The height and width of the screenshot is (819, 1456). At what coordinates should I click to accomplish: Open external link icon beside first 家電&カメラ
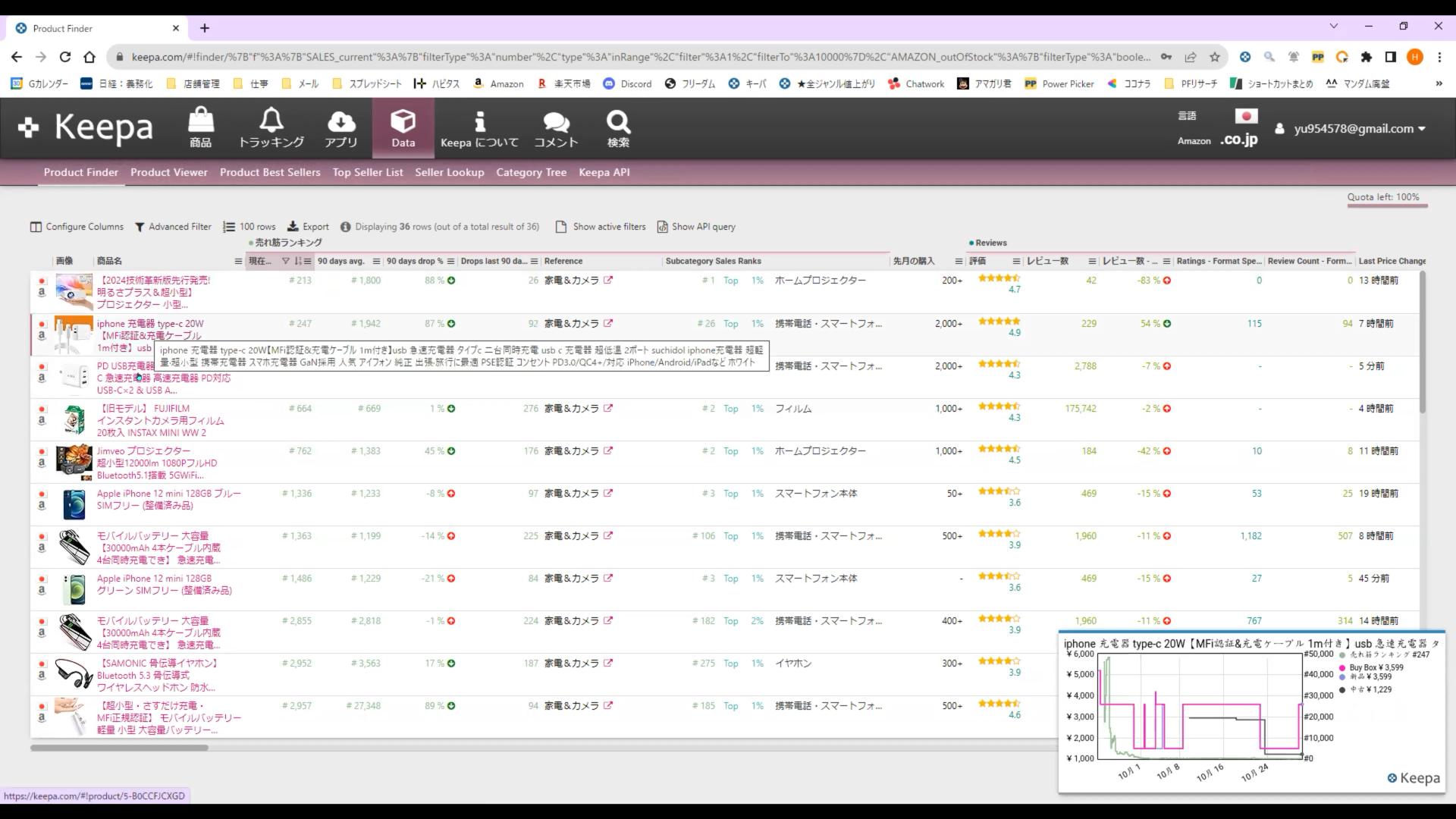pyautogui.click(x=608, y=281)
